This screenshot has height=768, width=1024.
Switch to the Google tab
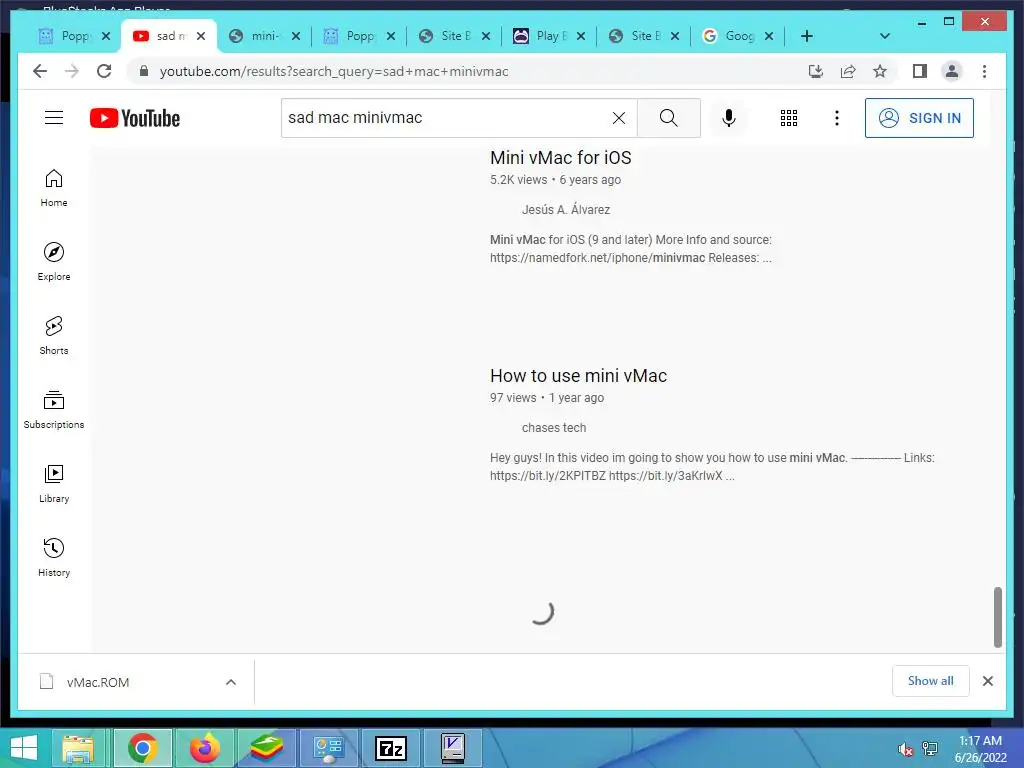click(x=731, y=36)
